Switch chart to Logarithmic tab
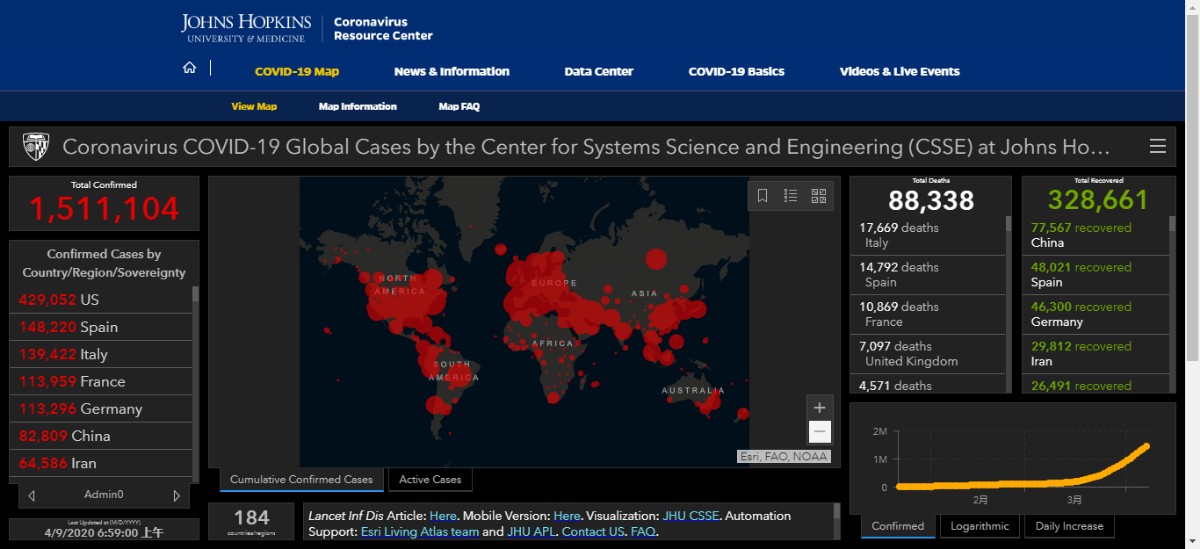Image resolution: width=1200 pixels, height=549 pixels. click(x=980, y=526)
